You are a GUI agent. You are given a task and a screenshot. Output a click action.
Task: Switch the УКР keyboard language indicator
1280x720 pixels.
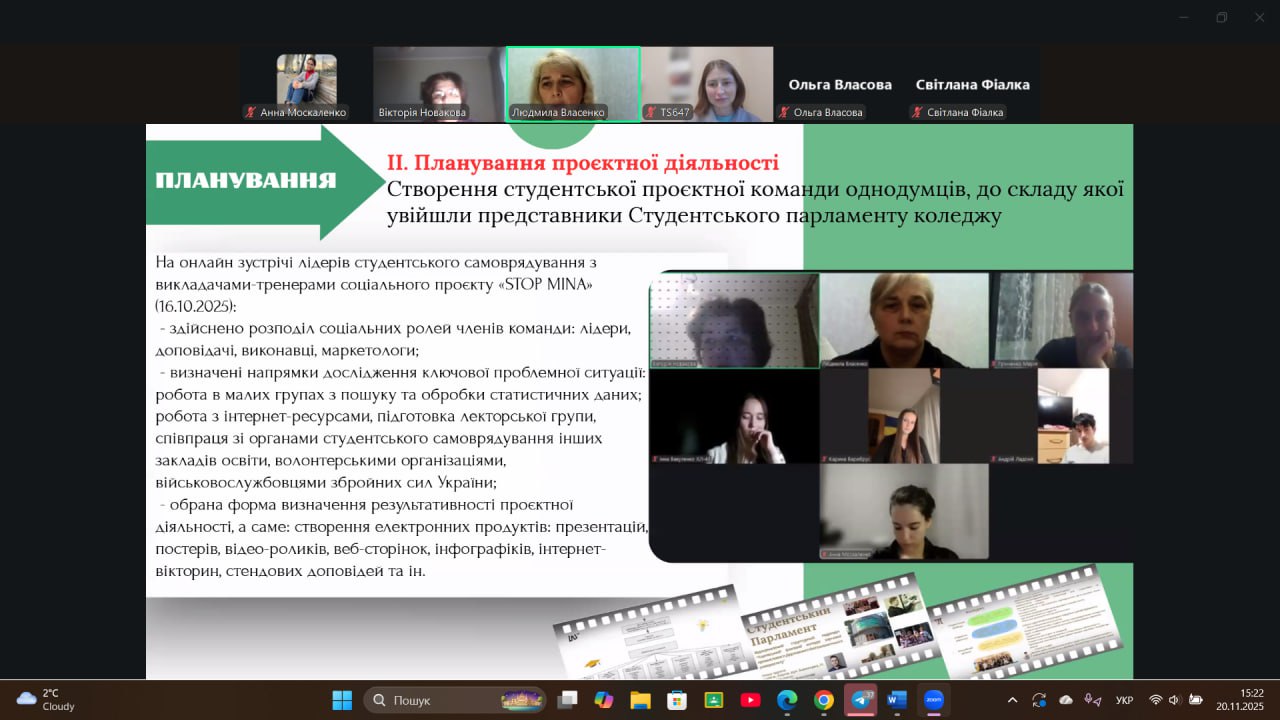pos(1124,700)
